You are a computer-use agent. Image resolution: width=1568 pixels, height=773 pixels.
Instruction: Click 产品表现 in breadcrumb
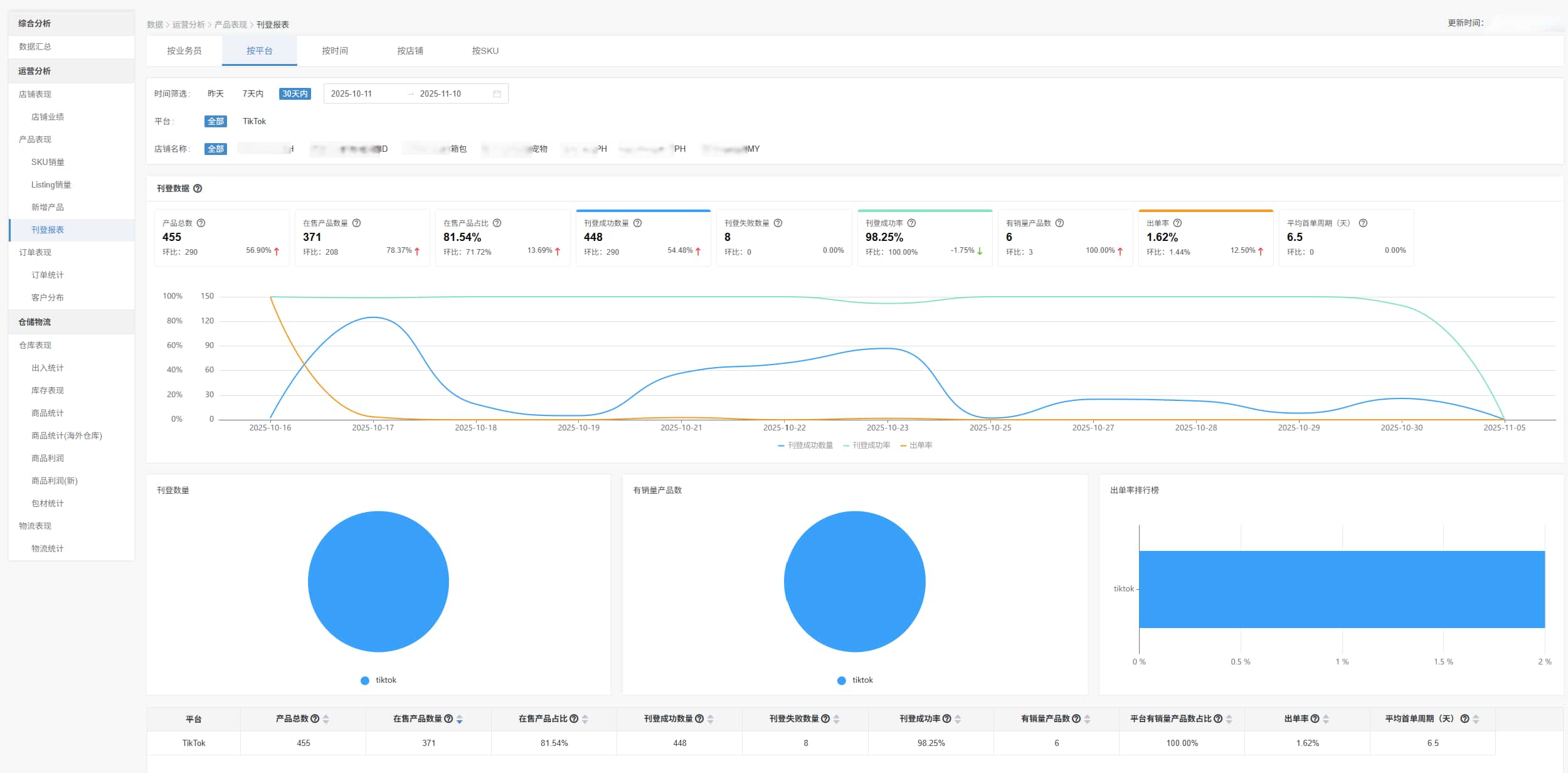point(230,24)
